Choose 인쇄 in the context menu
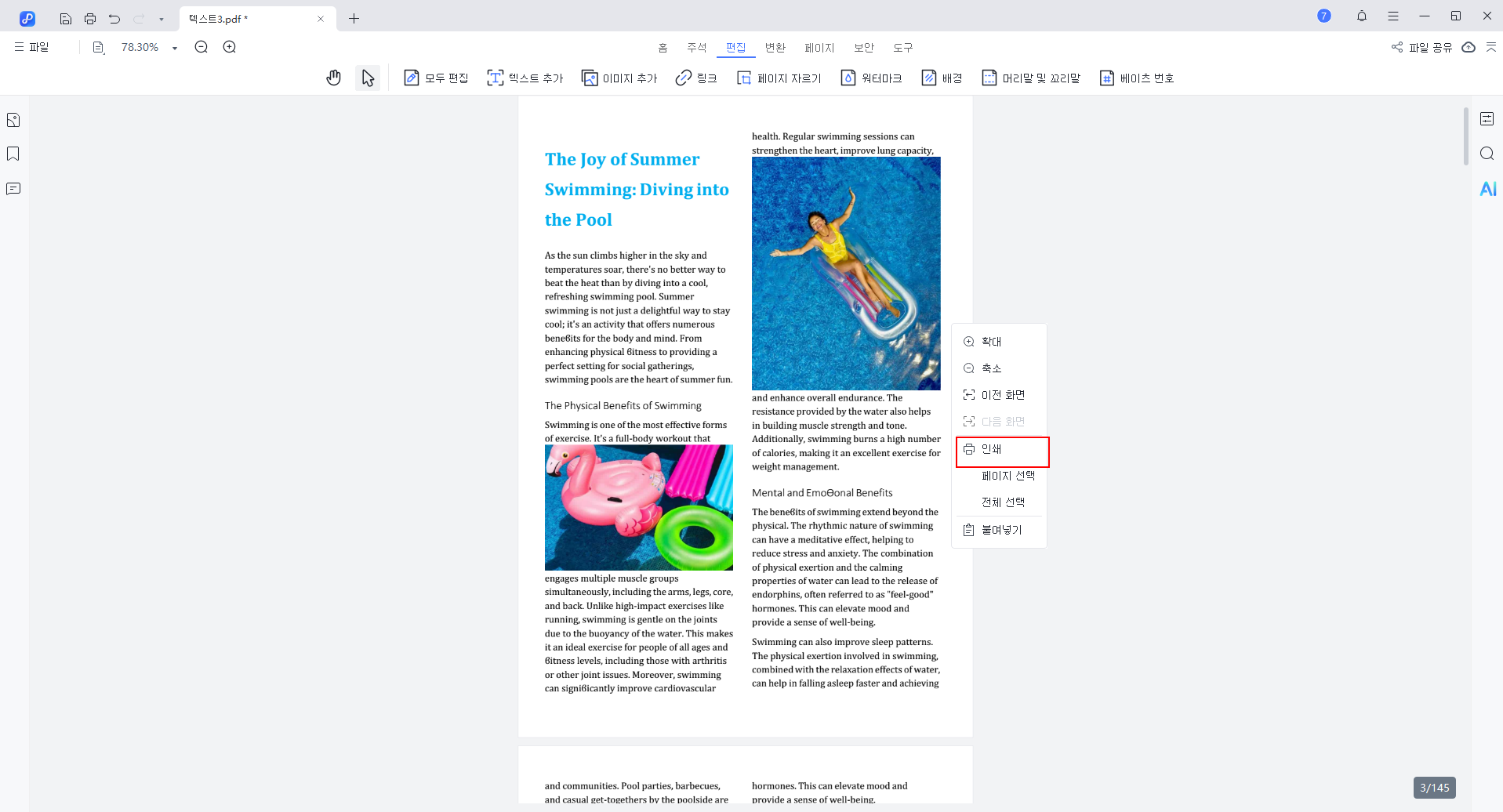This screenshot has width=1503, height=812. pyautogui.click(x=1000, y=449)
